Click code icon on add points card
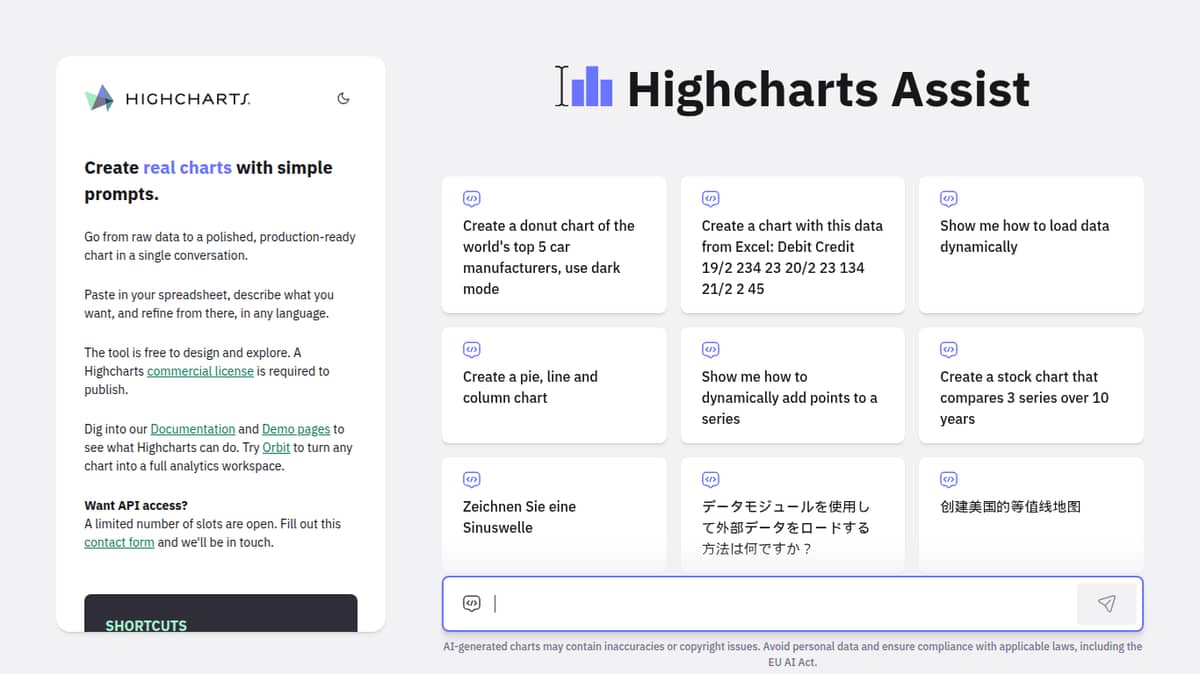This screenshot has height=674, width=1200. click(x=710, y=350)
